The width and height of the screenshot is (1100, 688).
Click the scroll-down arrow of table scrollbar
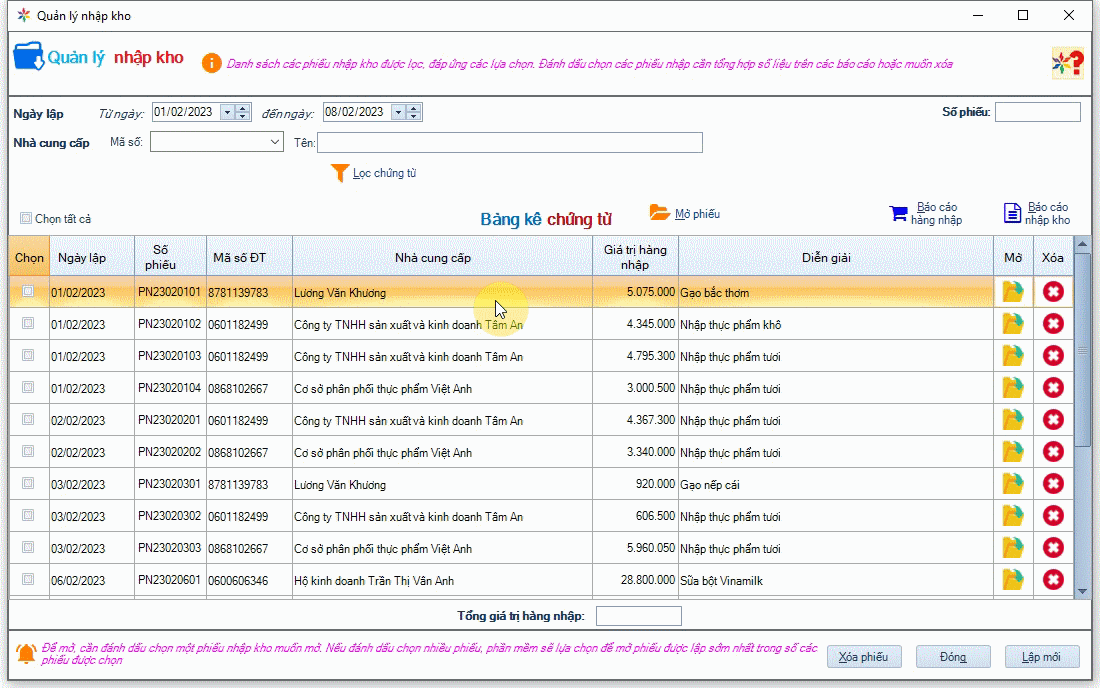pyautogui.click(x=1082, y=591)
